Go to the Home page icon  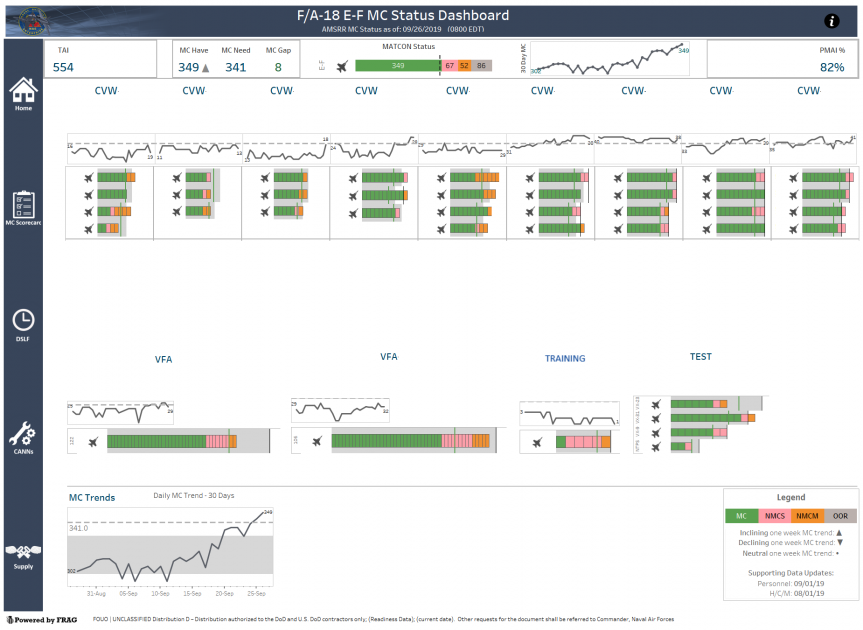point(22,89)
